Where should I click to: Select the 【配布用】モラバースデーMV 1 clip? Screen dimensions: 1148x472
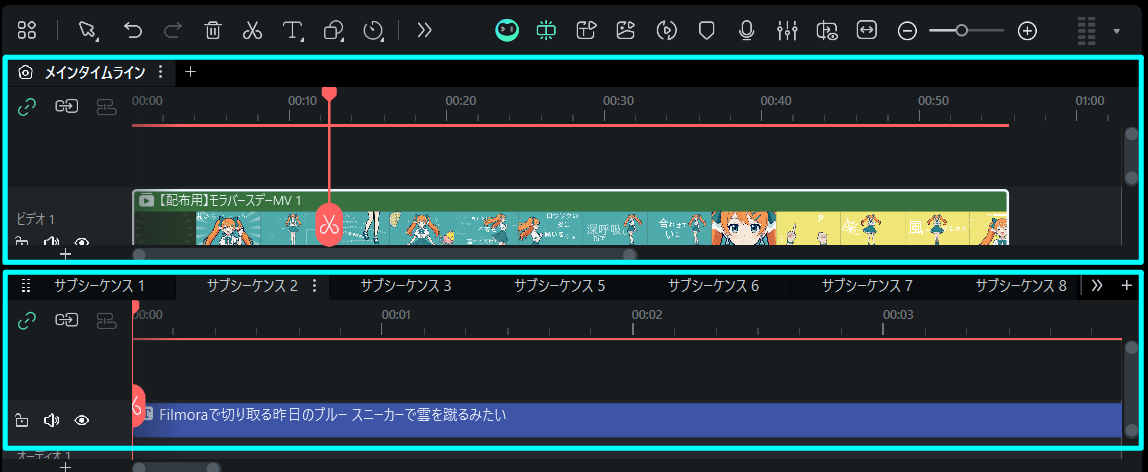pyautogui.click(x=570, y=217)
